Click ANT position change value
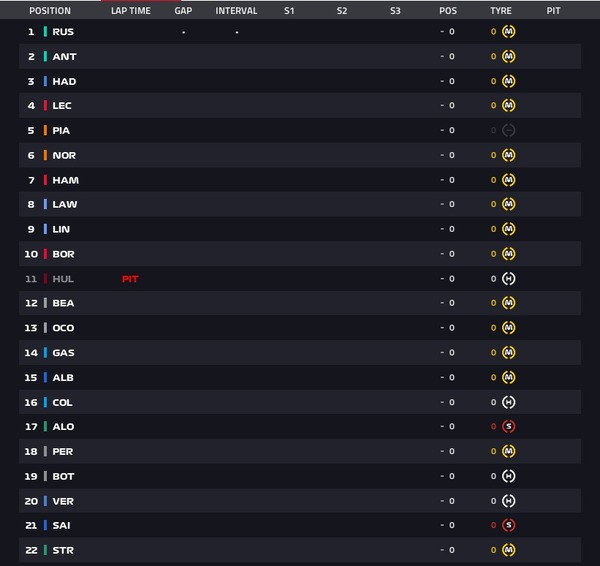The image size is (600, 566). pos(448,56)
